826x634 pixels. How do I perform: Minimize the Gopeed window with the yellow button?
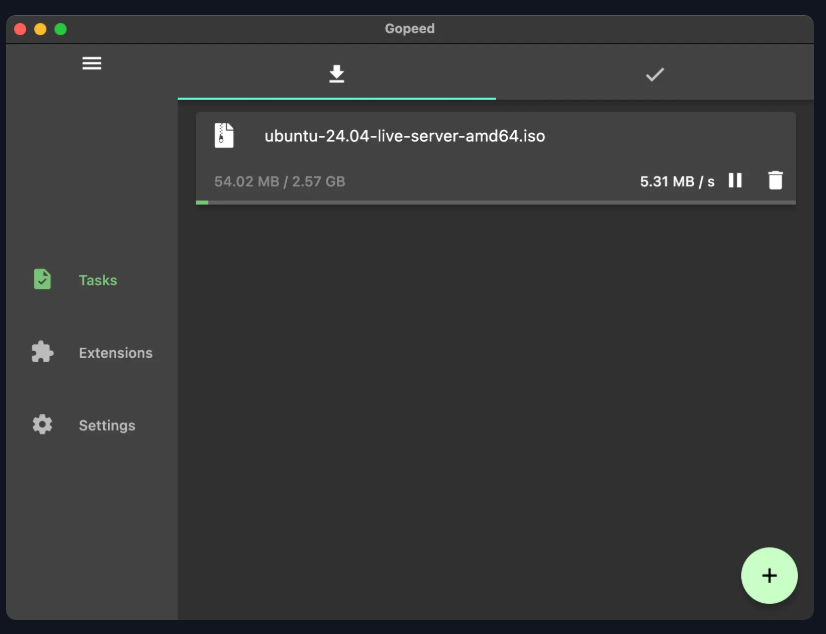(x=40, y=29)
